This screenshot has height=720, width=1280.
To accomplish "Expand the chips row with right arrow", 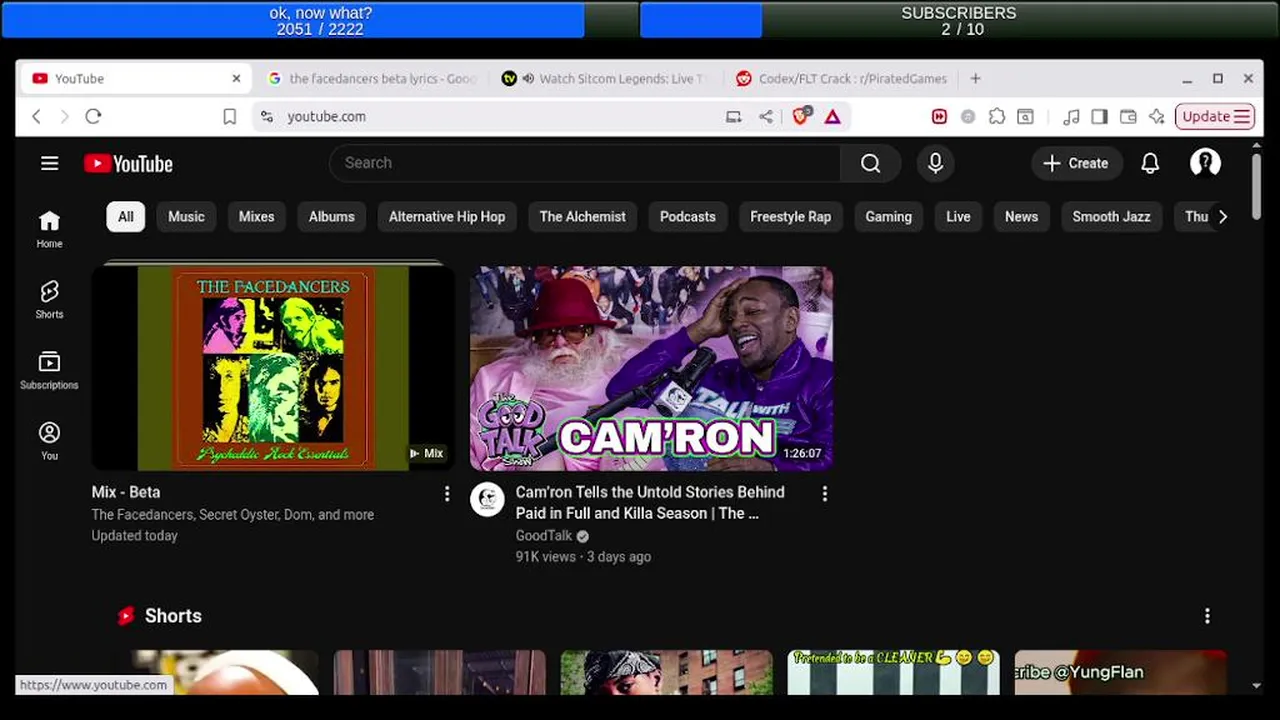I will (1222, 217).
